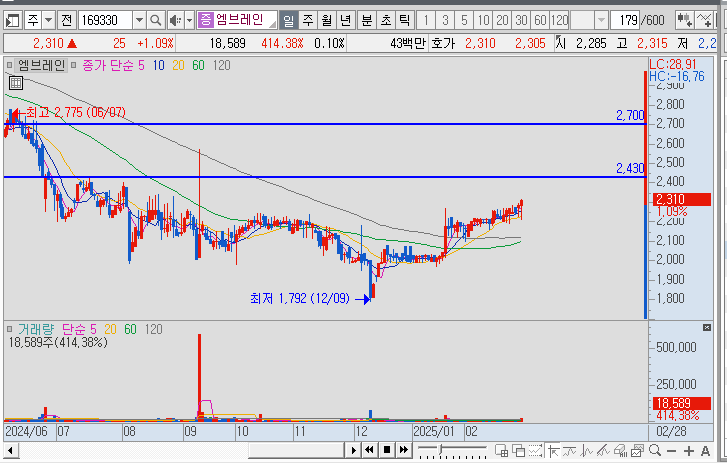Click the stock code input 169330
This screenshot has height=463, width=727.
point(106,20)
